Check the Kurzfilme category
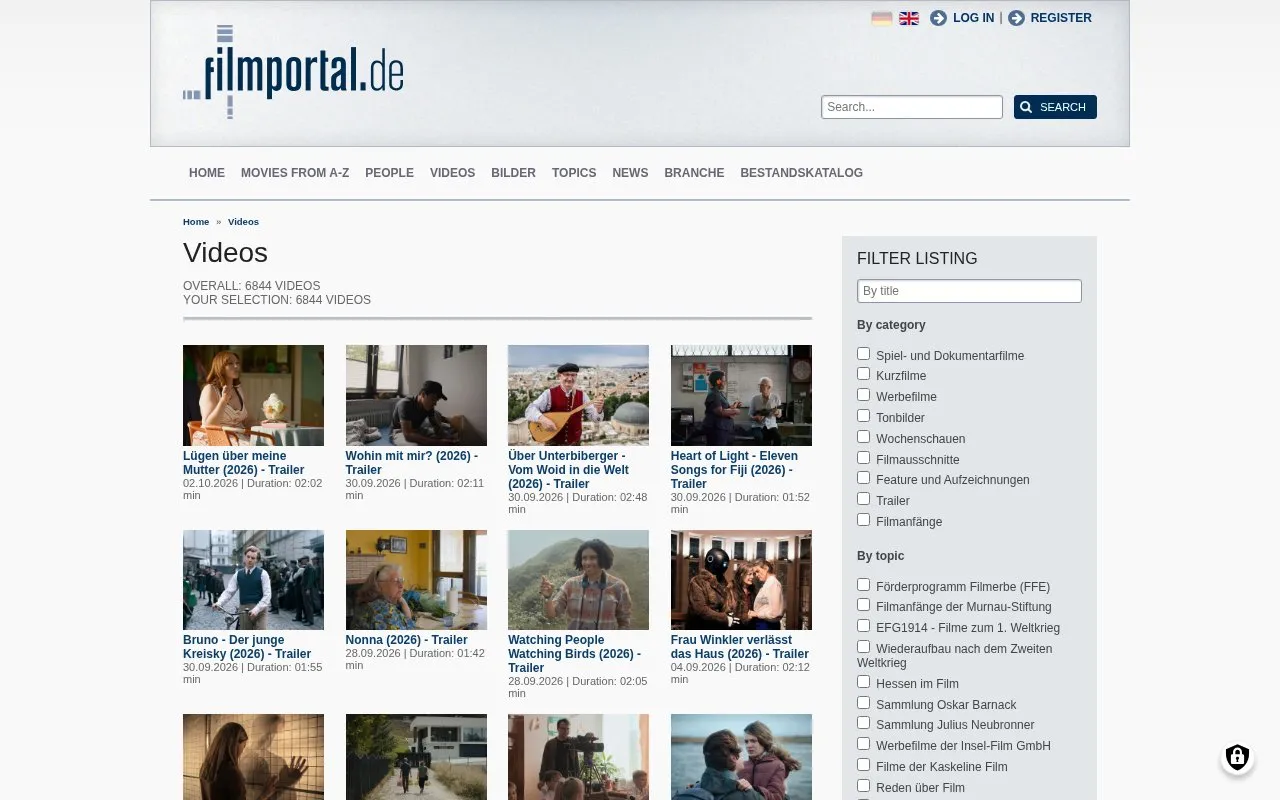The height and width of the screenshot is (800, 1280). coord(863,374)
